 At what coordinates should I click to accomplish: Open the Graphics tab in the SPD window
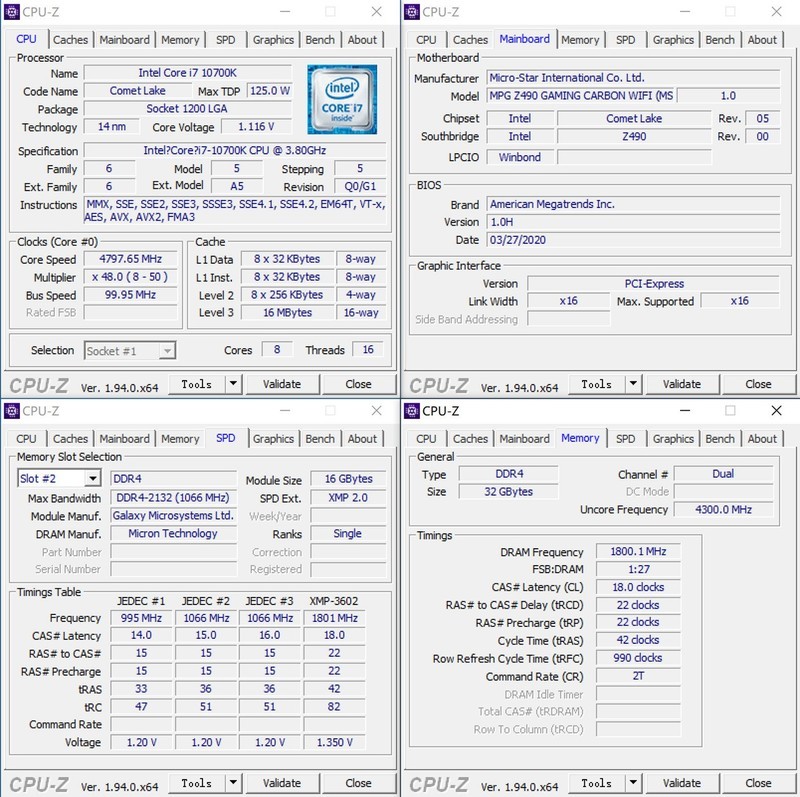pyautogui.click(x=273, y=438)
